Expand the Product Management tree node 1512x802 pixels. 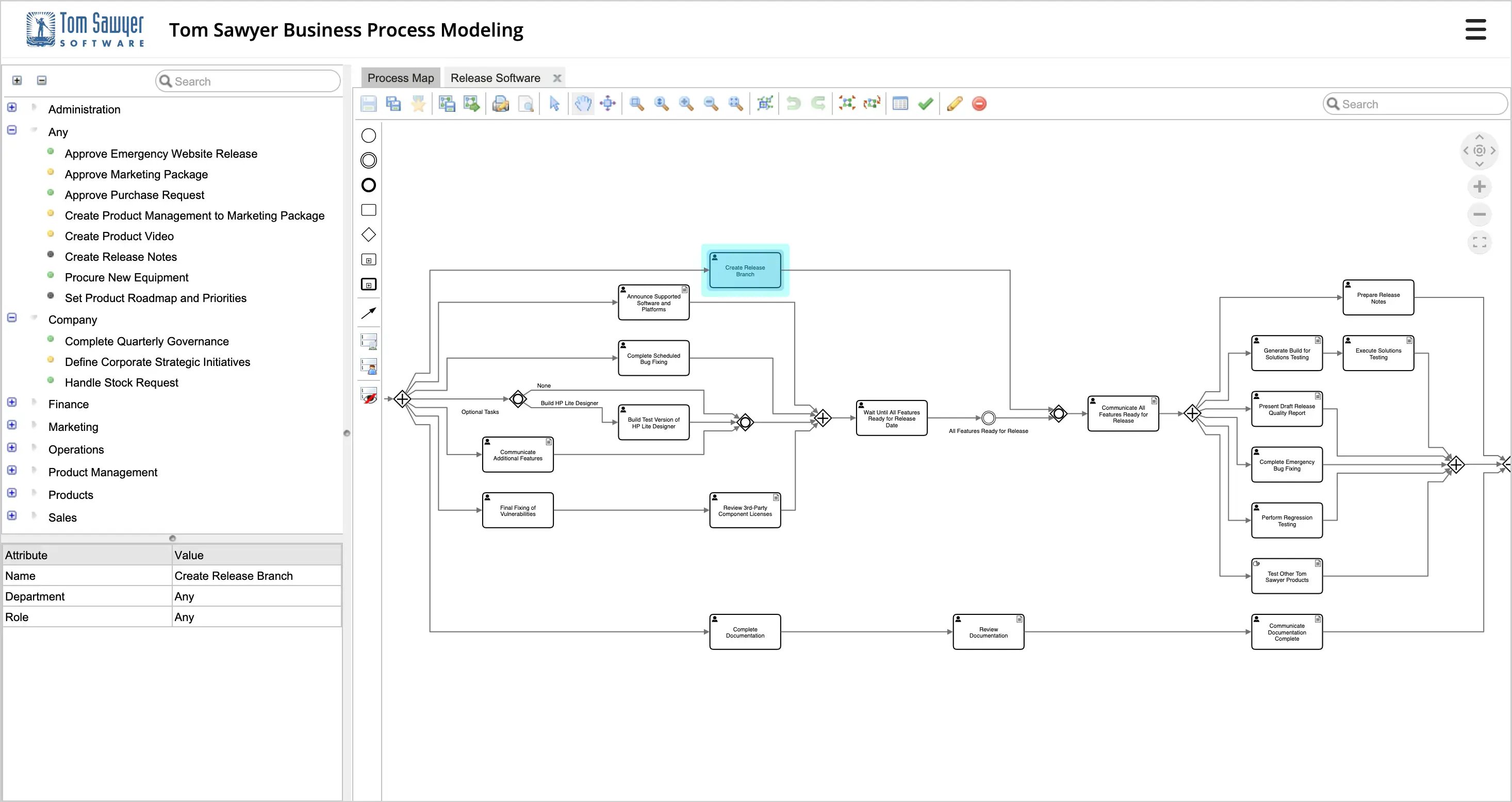click(x=12, y=471)
